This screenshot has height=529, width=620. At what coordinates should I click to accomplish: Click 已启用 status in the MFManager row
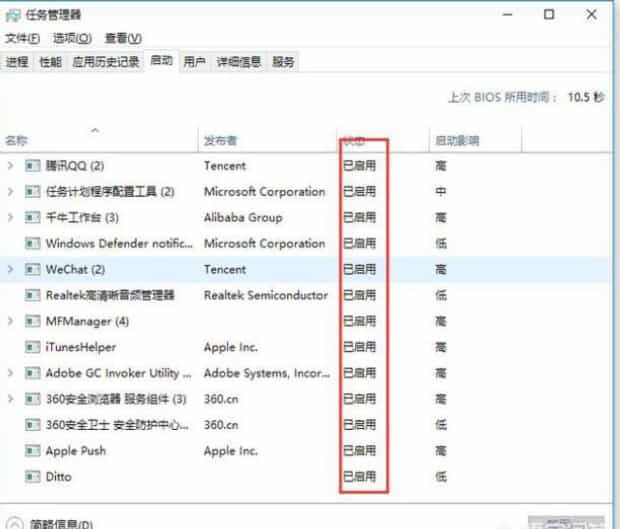pyautogui.click(x=359, y=321)
